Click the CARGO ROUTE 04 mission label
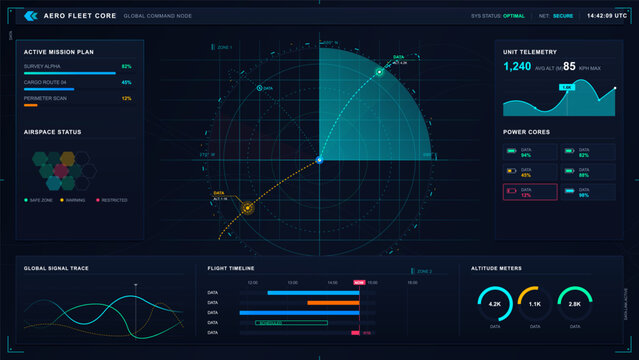 click(45, 82)
